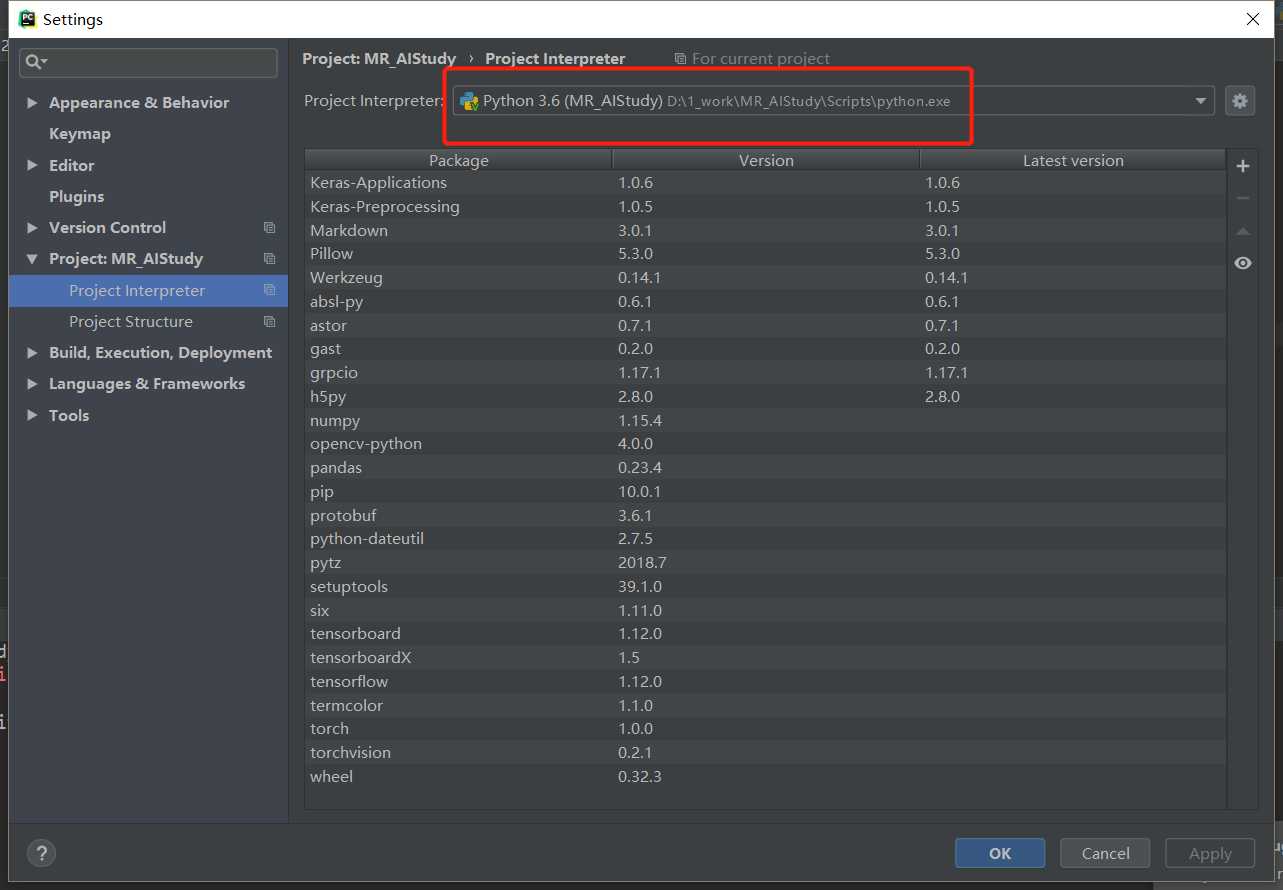1283x890 pixels.
Task: Expand Build, Execution, Deployment section
Action: coord(32,353)
